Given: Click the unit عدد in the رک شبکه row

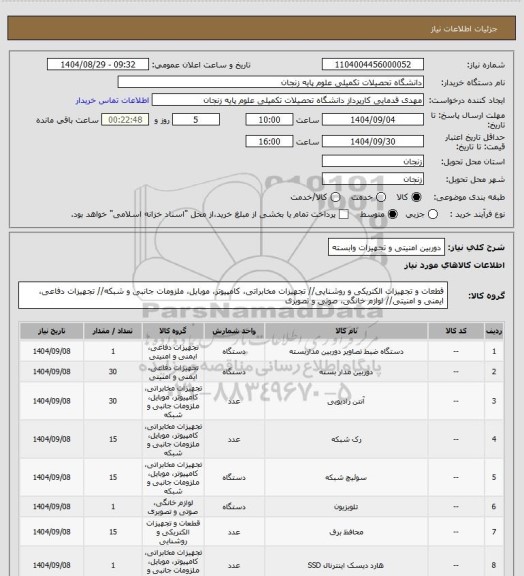Looking at the screenshot, I should click(x=234, y=439).
